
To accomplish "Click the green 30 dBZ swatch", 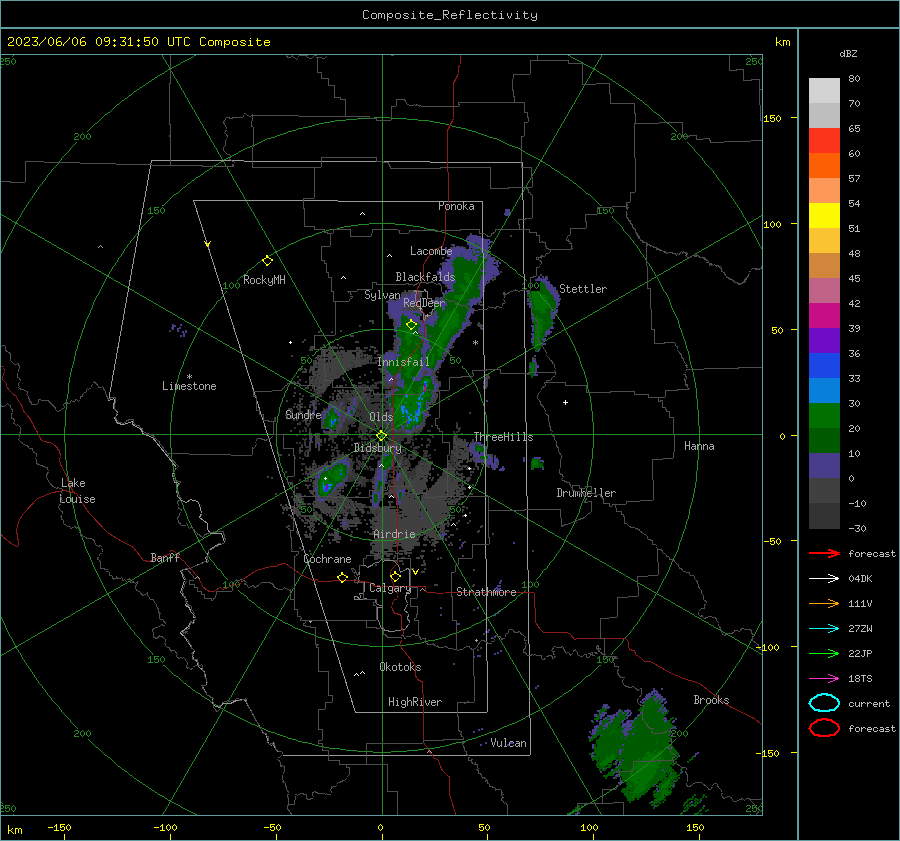I will tap(824, 415).
